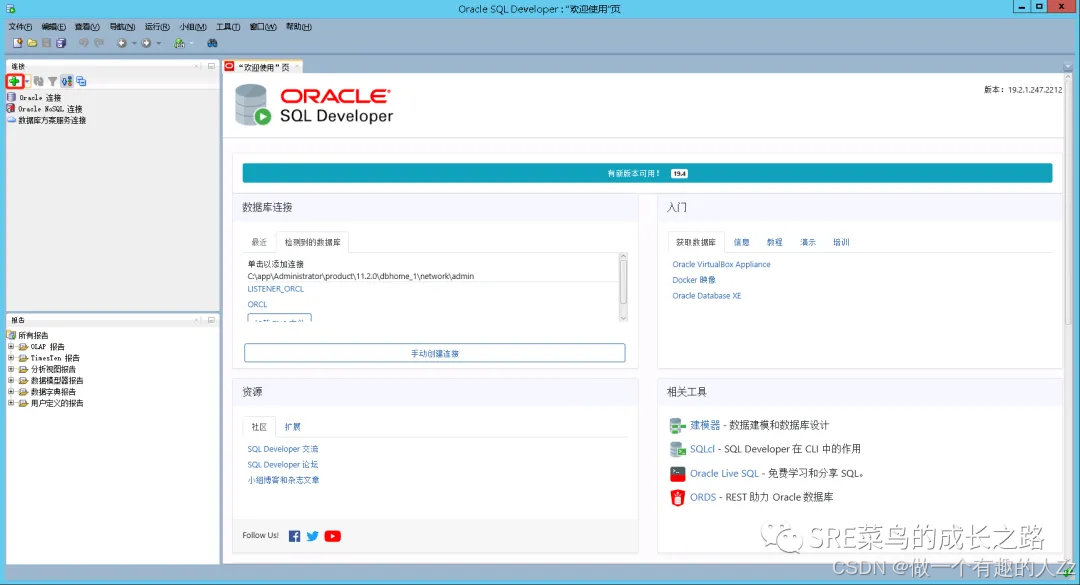Image resolution: width=1080 pixels, height=585 pixels.
Task: Click the green plus New Connection icon
Action: coord(14,81)
